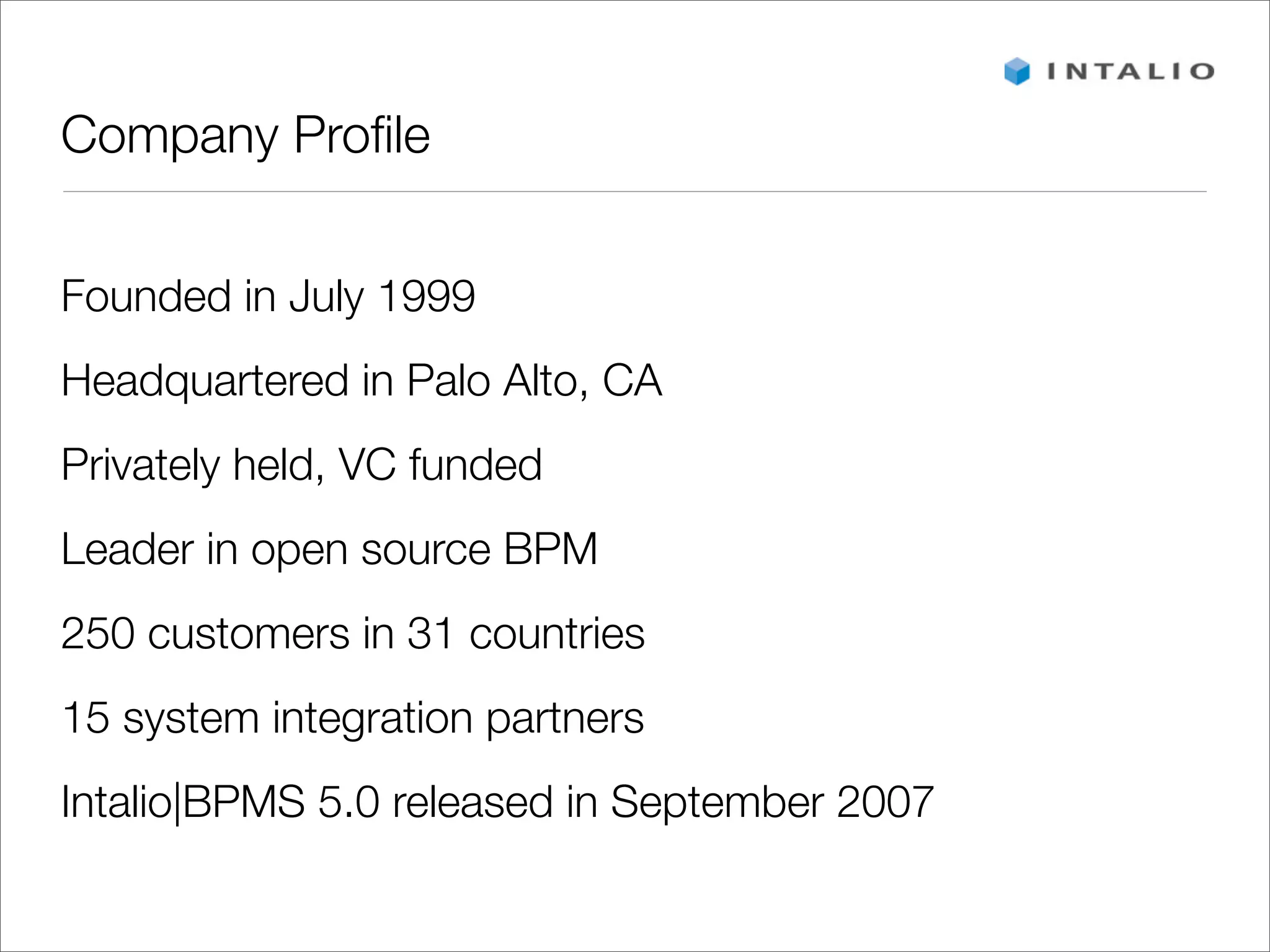Click the year 1999 in the text
1270x952 pixels.
pos(427,296)
